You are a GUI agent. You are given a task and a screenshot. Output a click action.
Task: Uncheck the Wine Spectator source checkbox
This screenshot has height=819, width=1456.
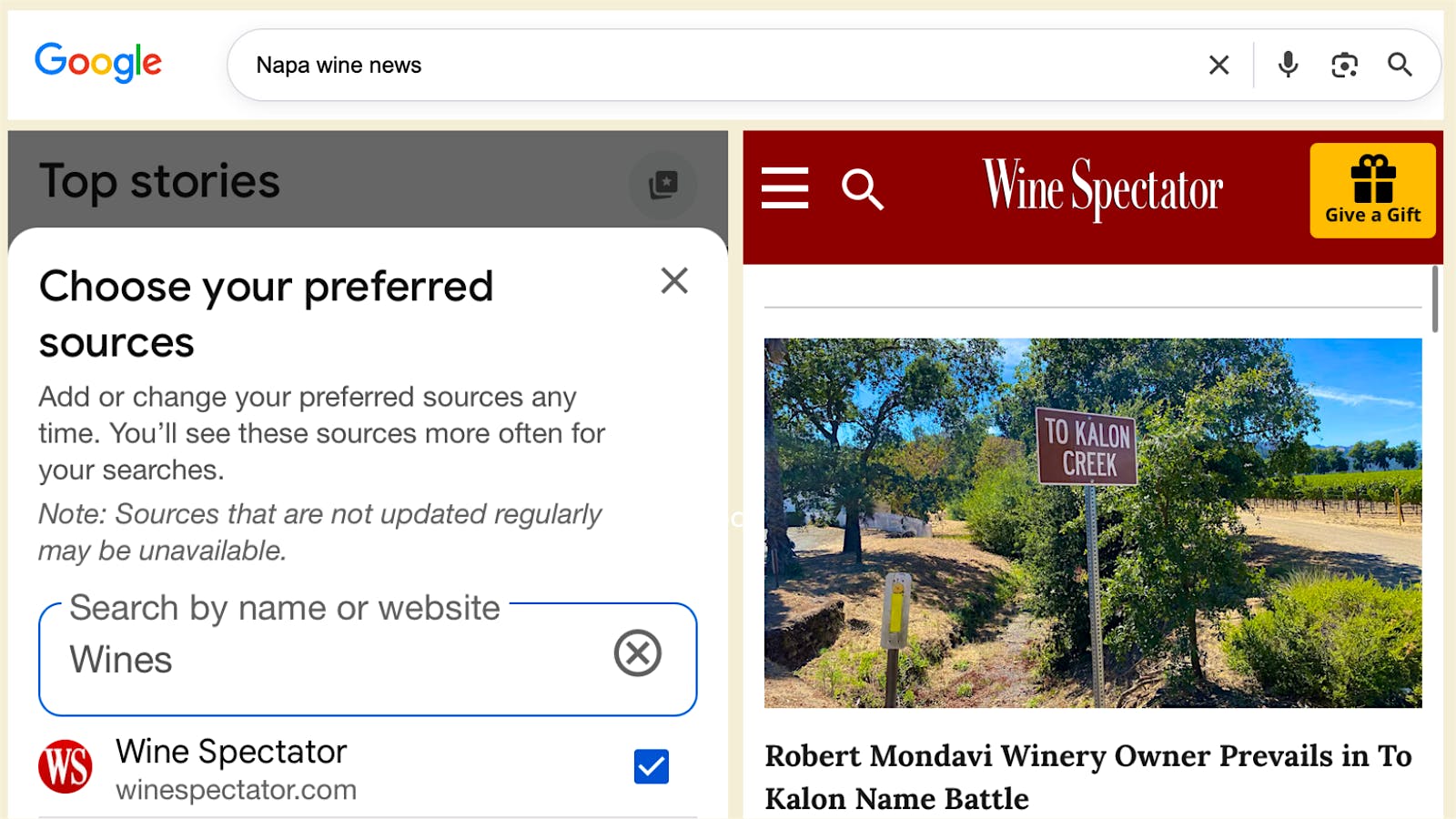point(651,766)
